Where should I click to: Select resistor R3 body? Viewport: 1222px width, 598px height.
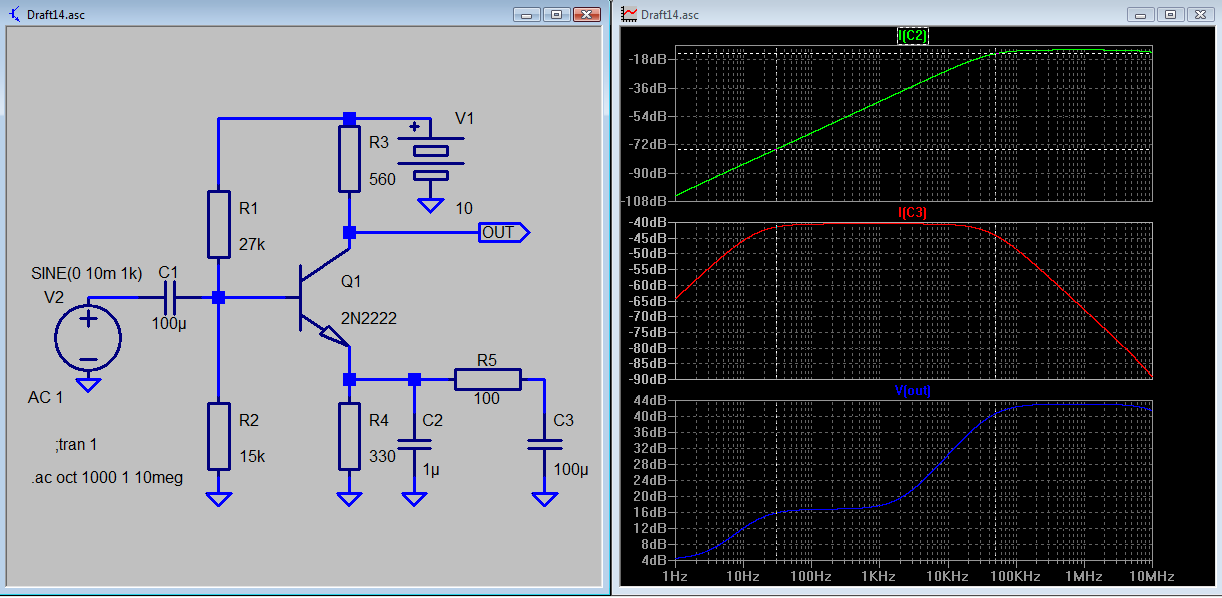pyautogui.click(x=349, y=159)
